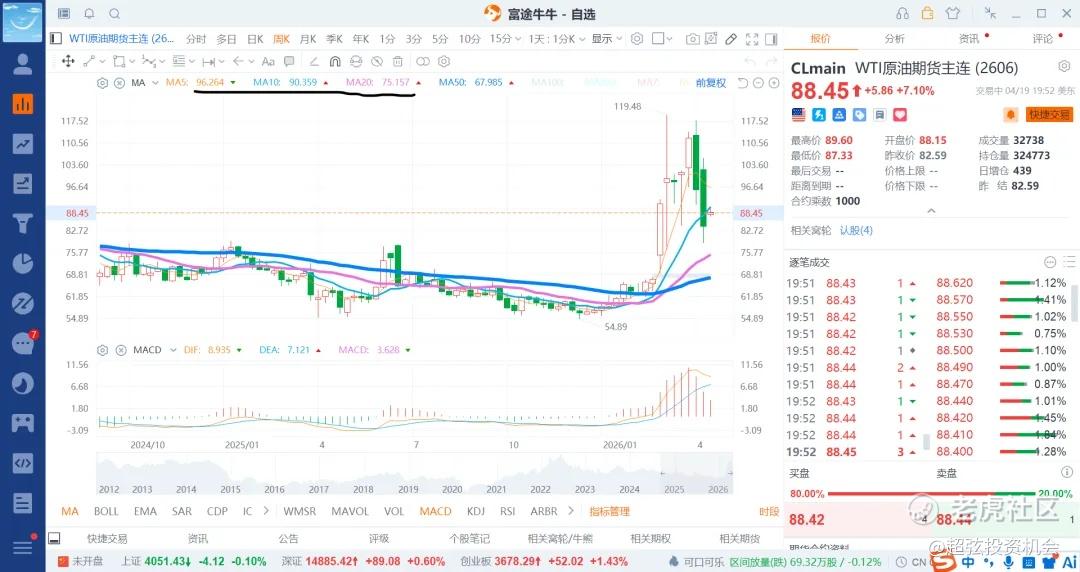Open the code script sidebar icon

tap(23, 463)
